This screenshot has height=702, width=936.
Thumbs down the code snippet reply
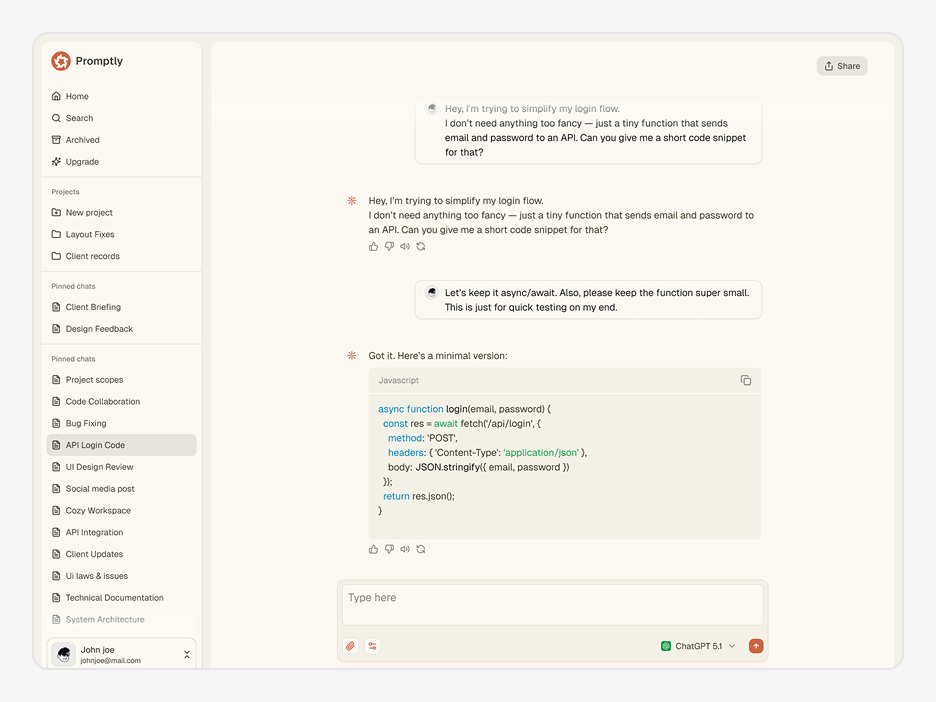[x=389, y=549]
